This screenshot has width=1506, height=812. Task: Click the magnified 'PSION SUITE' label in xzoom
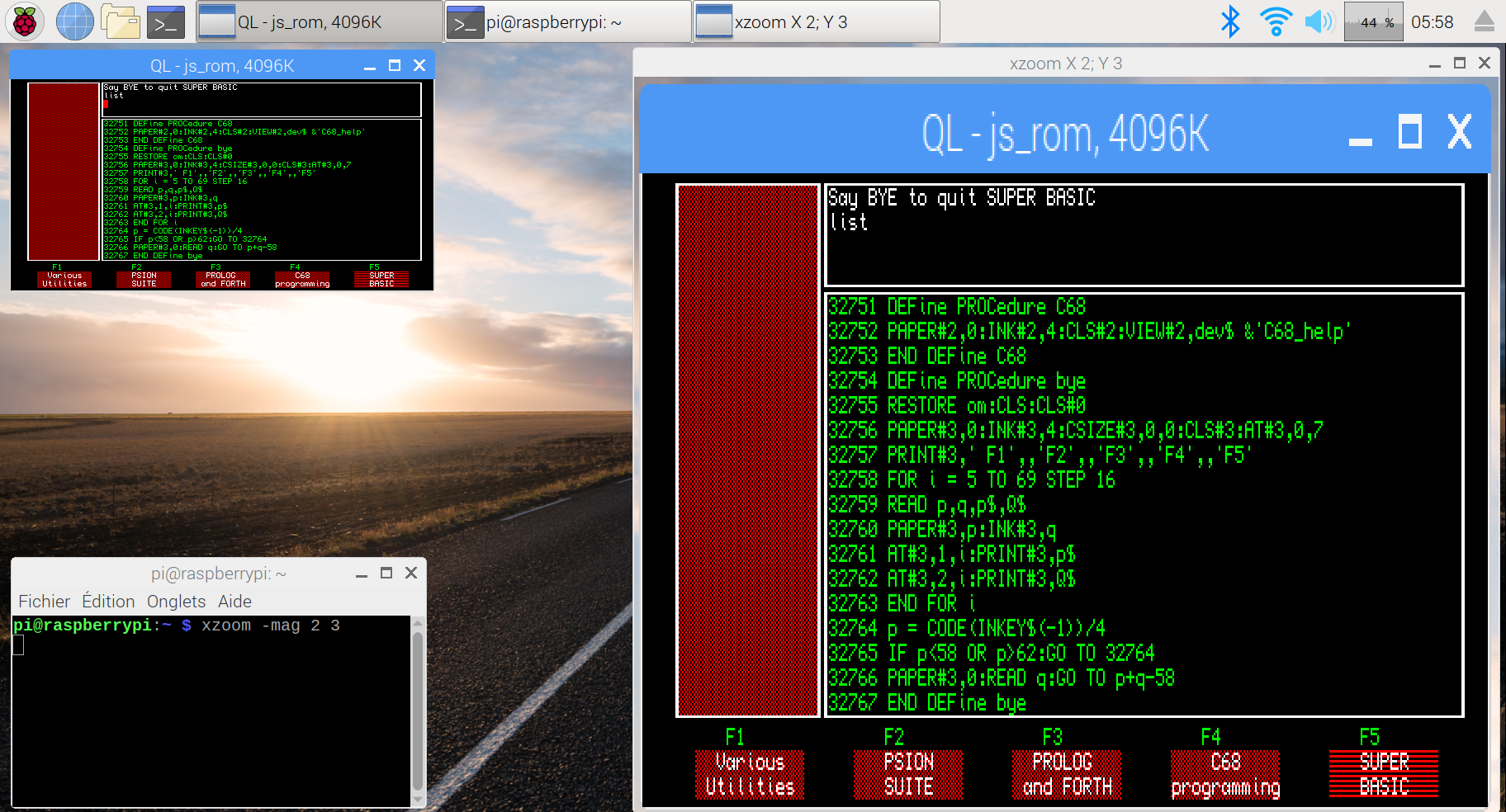coord(908,775)
